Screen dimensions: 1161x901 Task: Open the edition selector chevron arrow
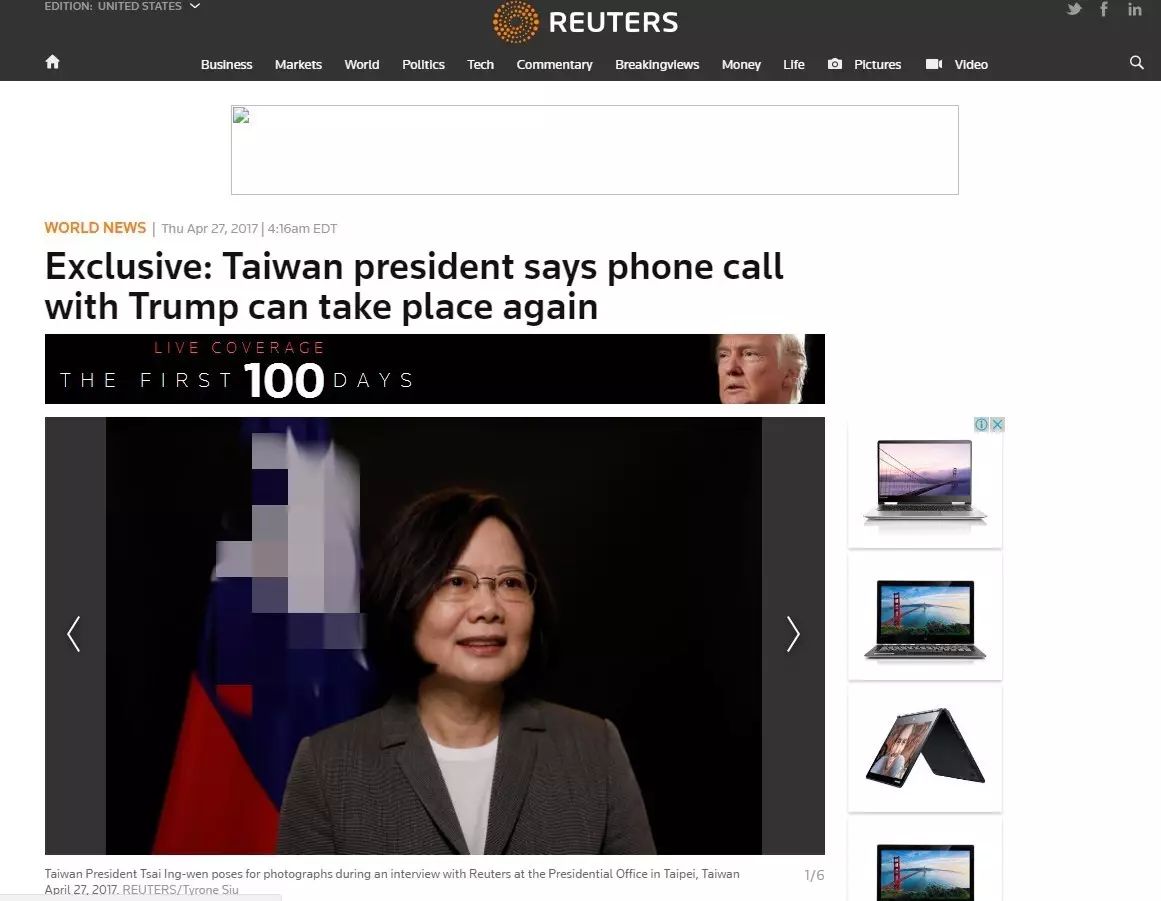[192, 6]
